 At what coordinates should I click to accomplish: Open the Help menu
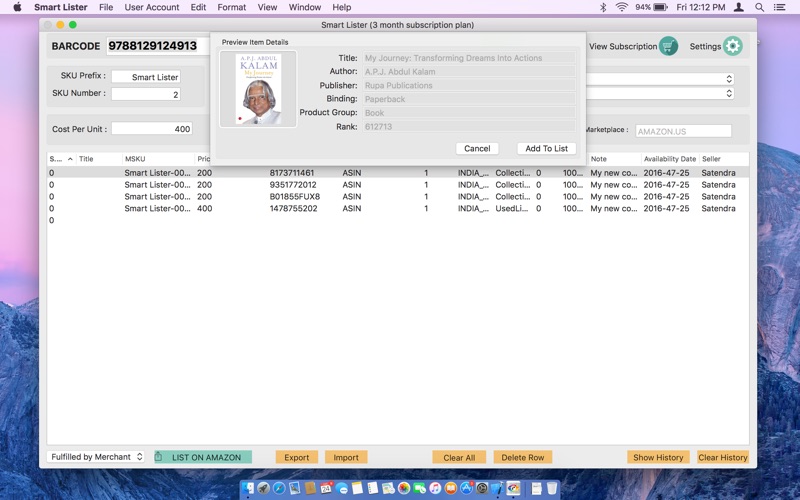click(x=341, y=7)
